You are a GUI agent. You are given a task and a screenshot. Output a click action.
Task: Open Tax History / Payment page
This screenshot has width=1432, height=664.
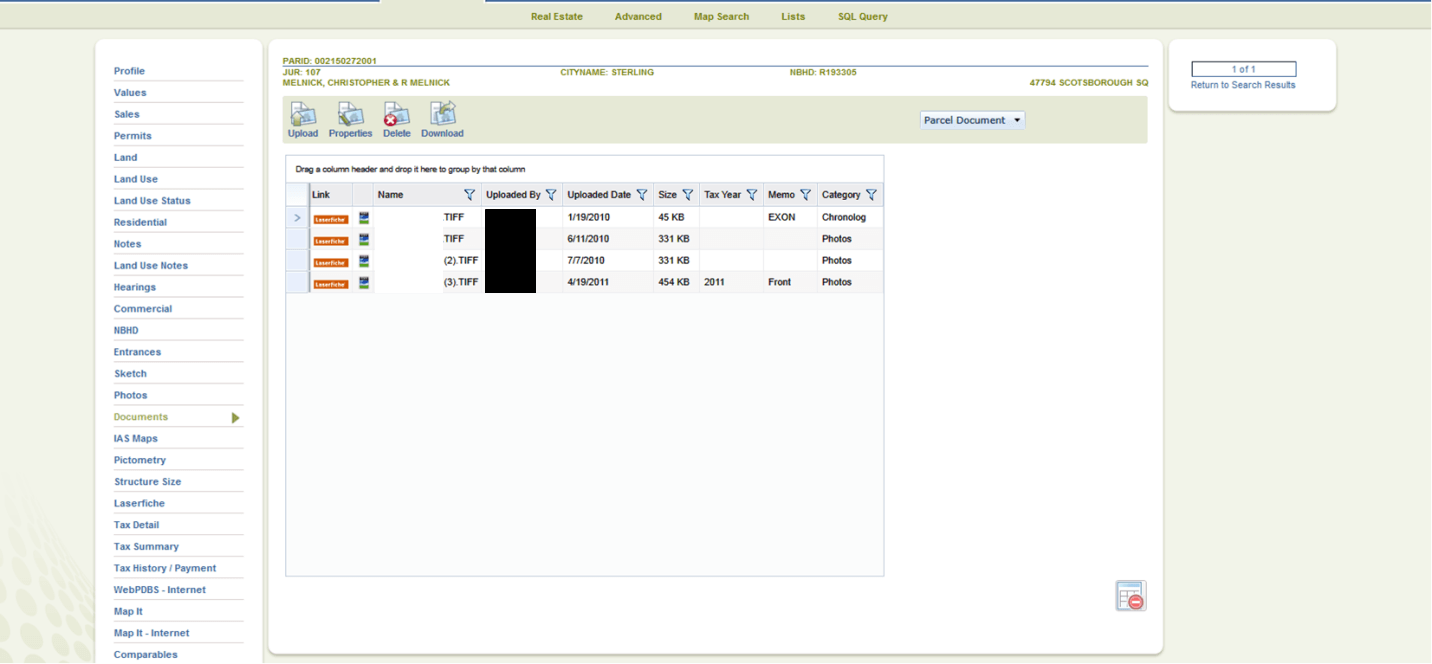165,568
